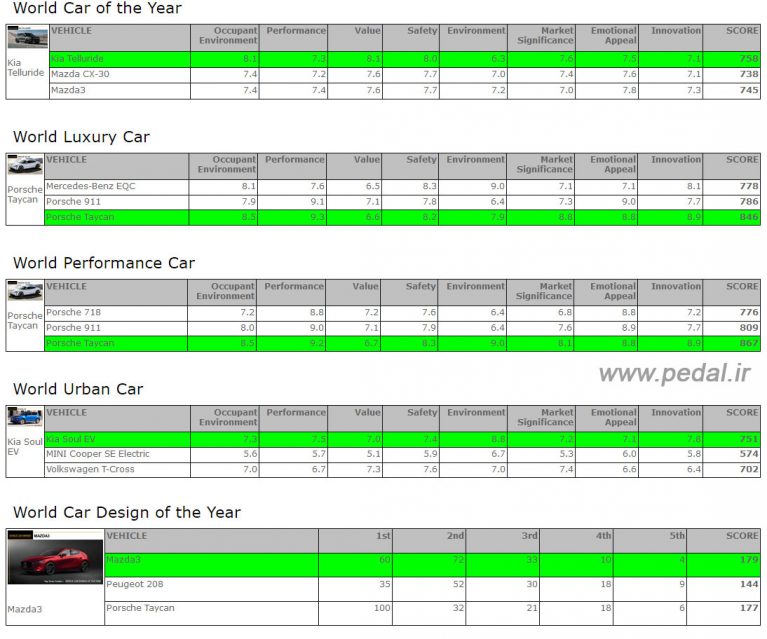Click Kia Soul EV score 751
The width and height of the screenshot is (767, 639).
point(749,439)
